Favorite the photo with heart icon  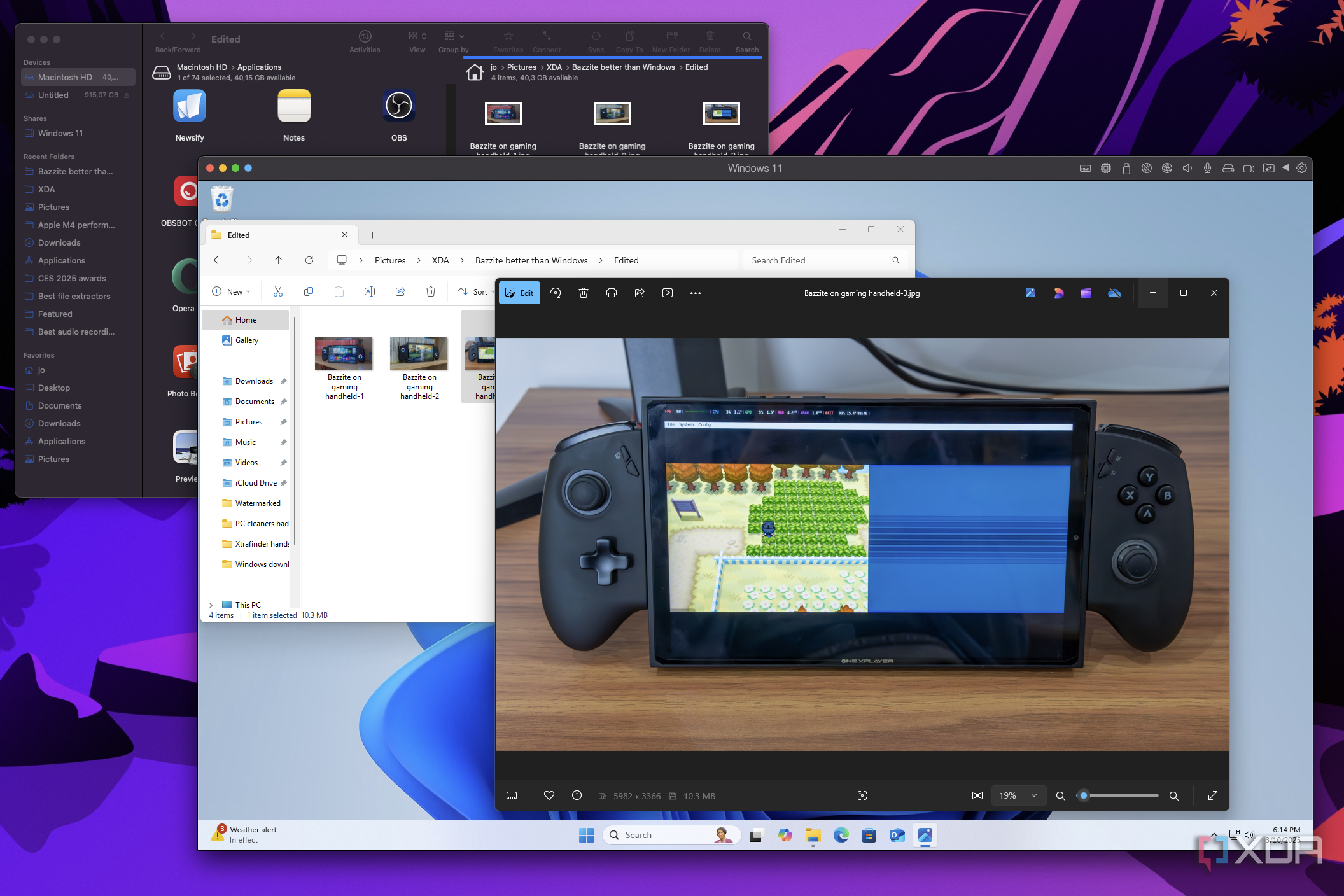(549, 795)
